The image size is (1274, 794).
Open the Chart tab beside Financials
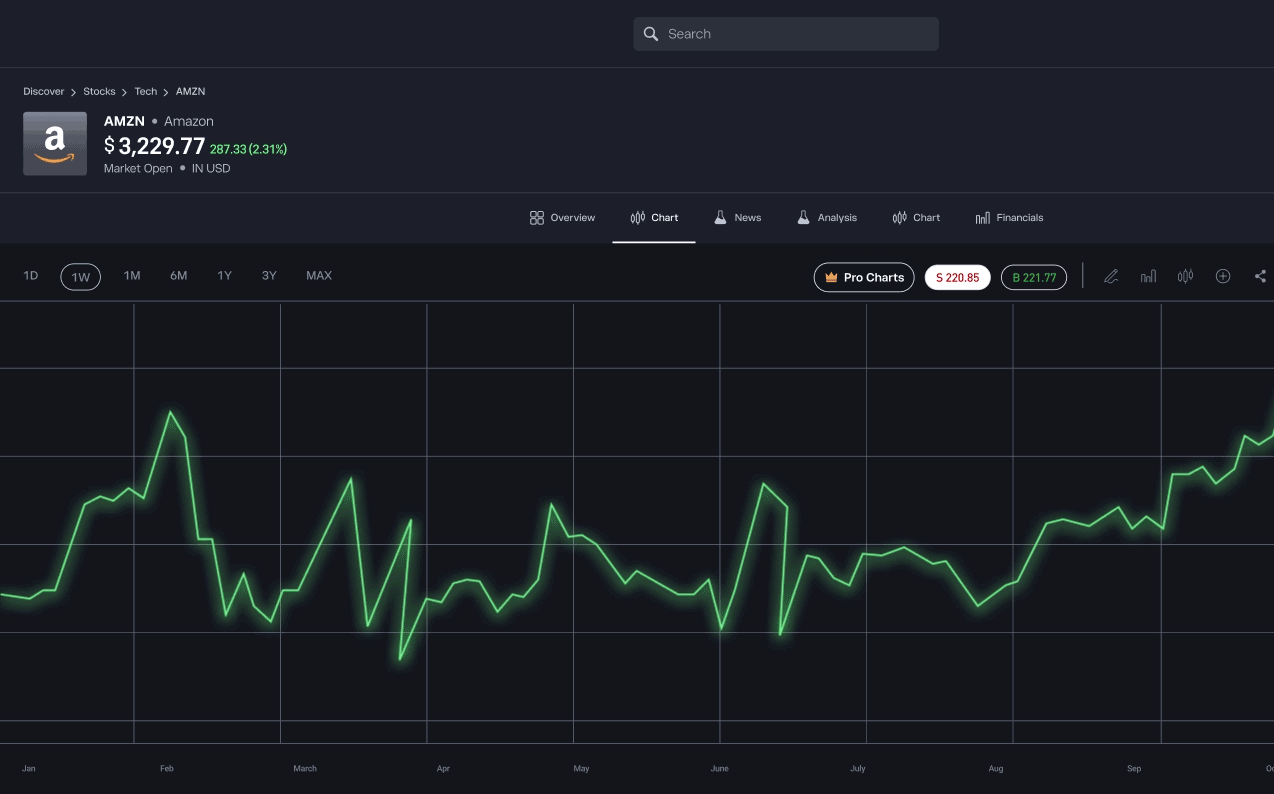[916, 218]
